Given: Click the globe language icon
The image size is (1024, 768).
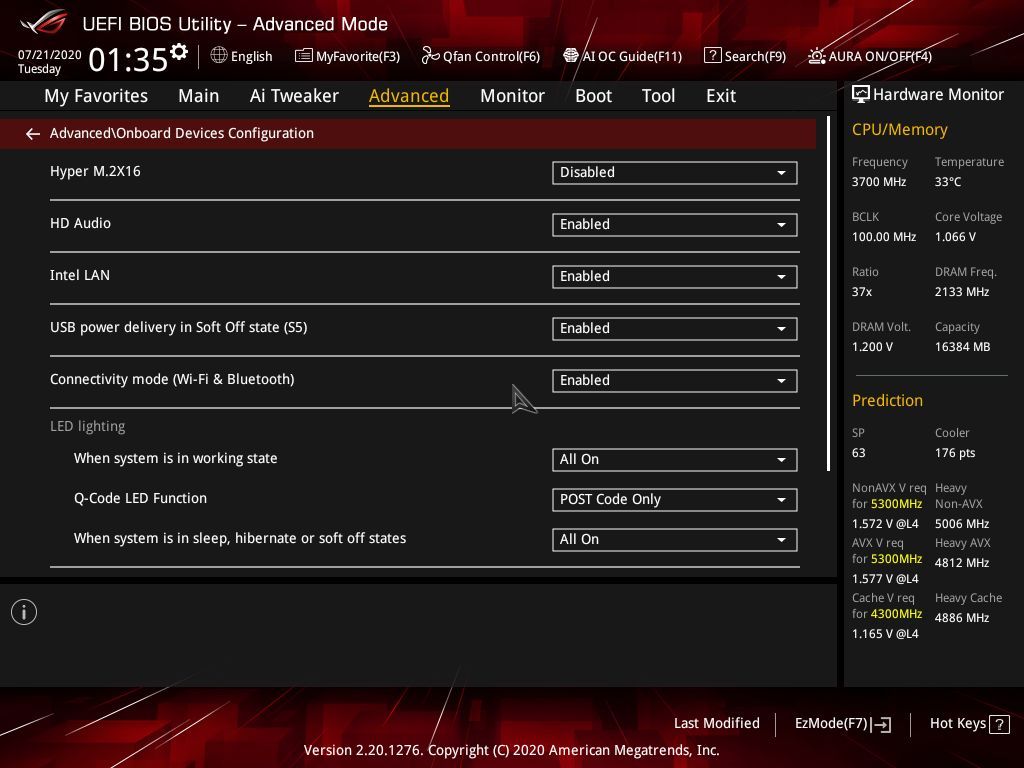Looking at the screenshot, I should [x=219, y=56].
